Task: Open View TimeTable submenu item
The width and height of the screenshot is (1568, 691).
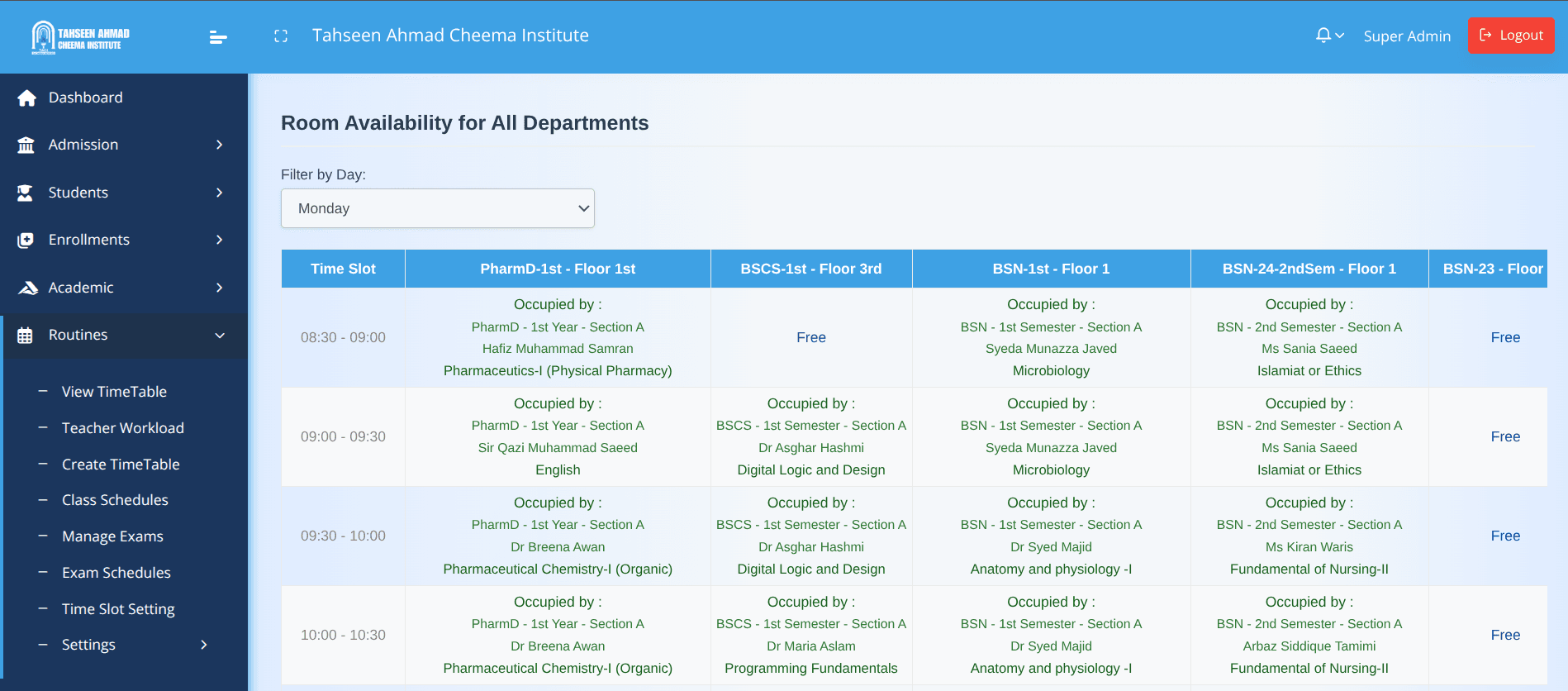Action: click(x=114, y=392)
